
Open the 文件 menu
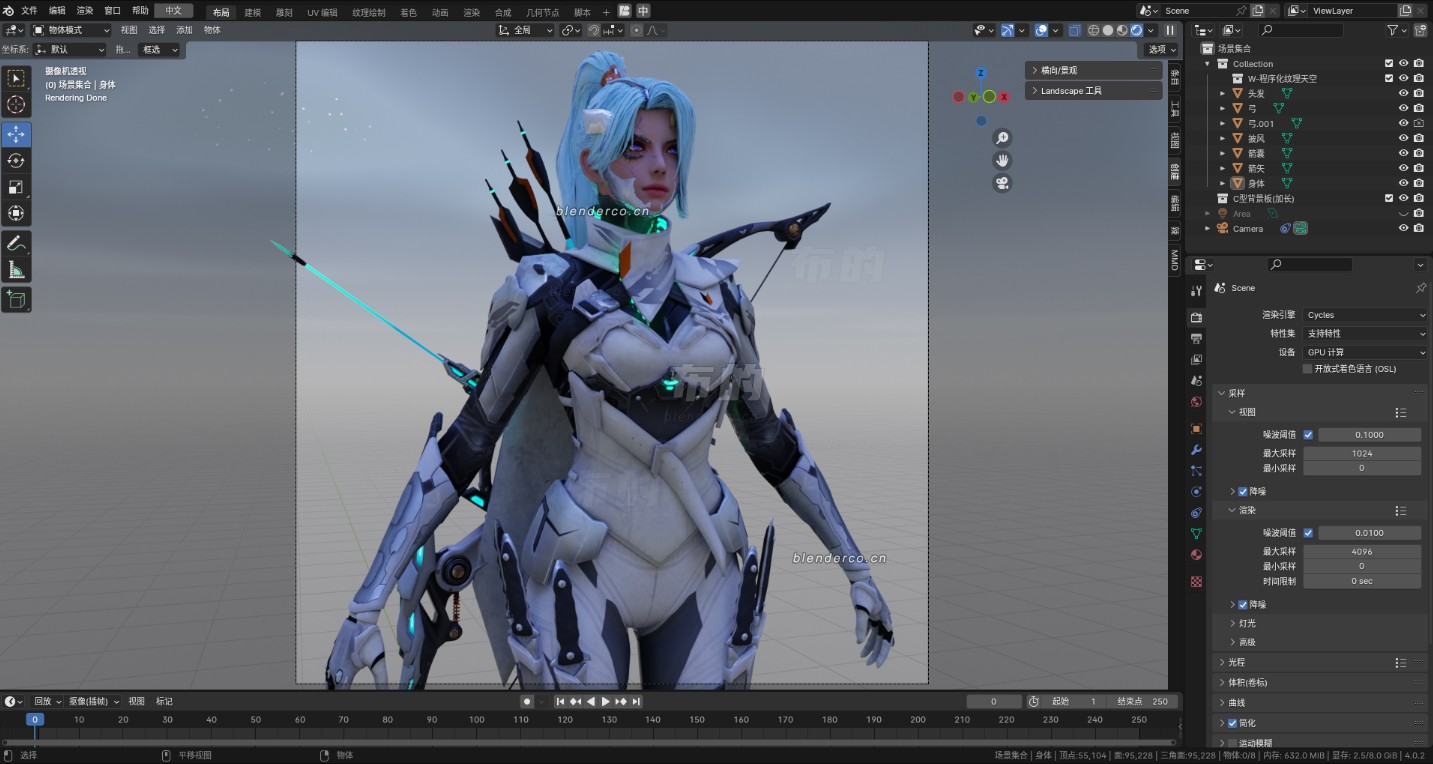coord(29,11)
